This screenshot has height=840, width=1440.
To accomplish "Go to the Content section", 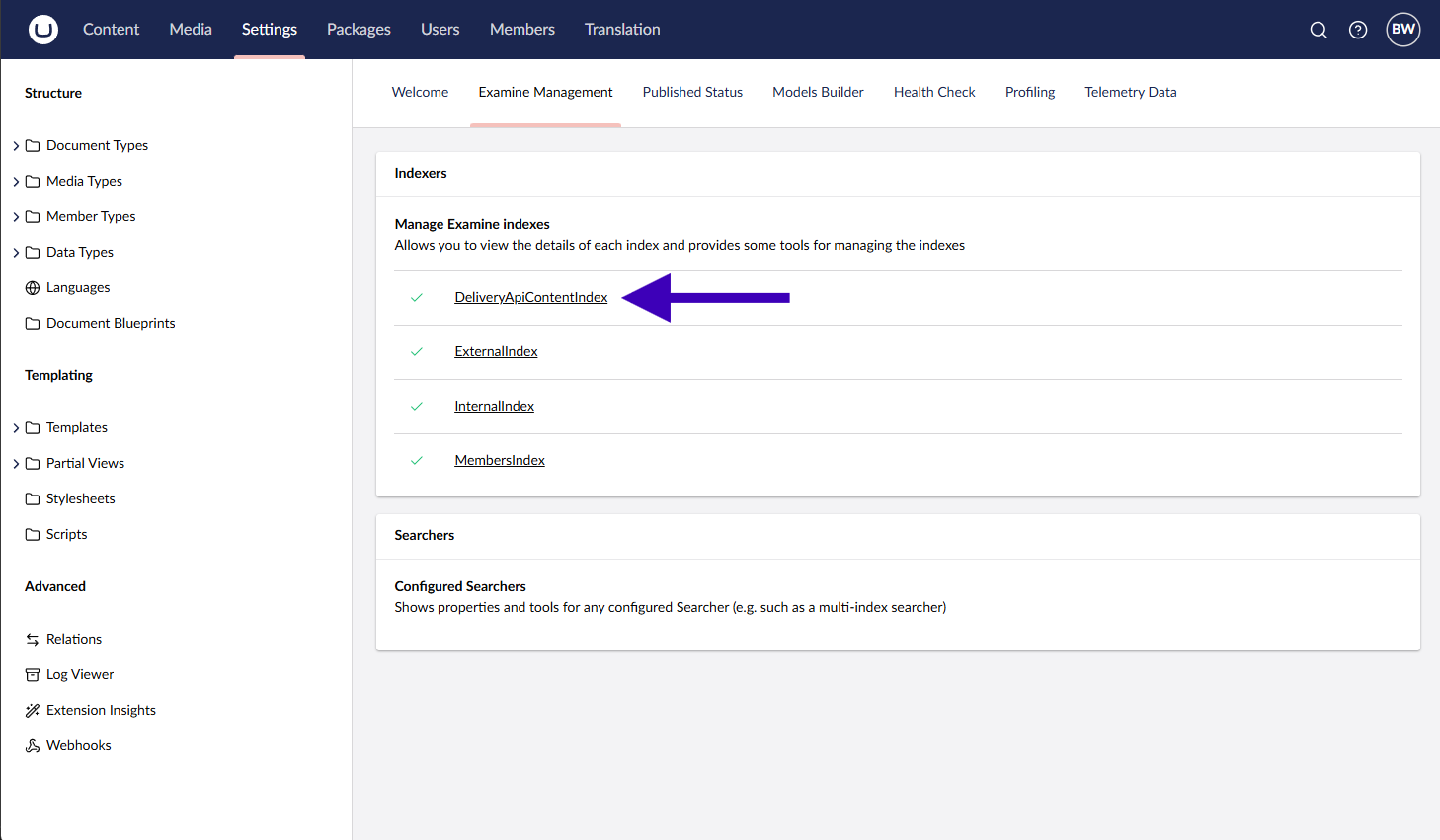I will pos(111,30).
